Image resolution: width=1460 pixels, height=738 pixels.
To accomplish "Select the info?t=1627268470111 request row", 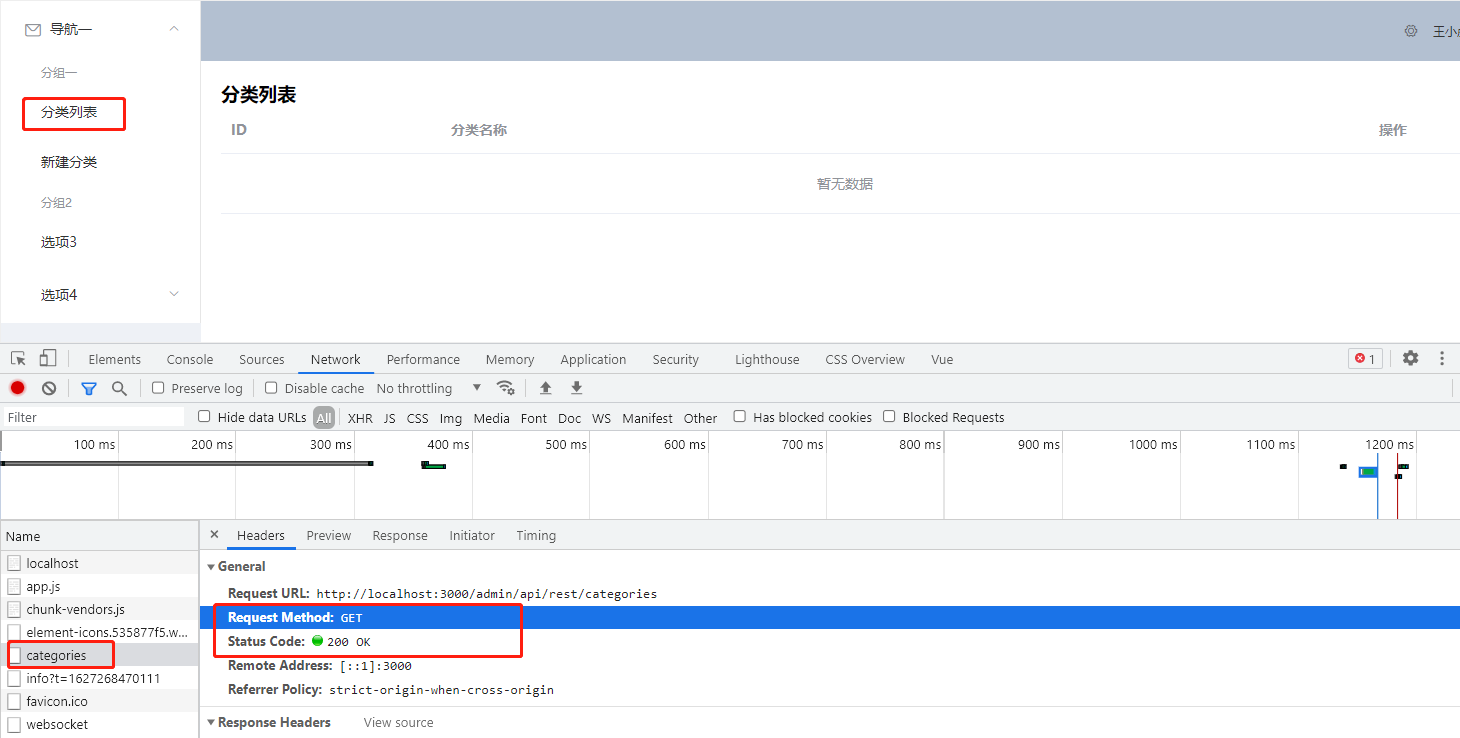I will tap(99, 678).
